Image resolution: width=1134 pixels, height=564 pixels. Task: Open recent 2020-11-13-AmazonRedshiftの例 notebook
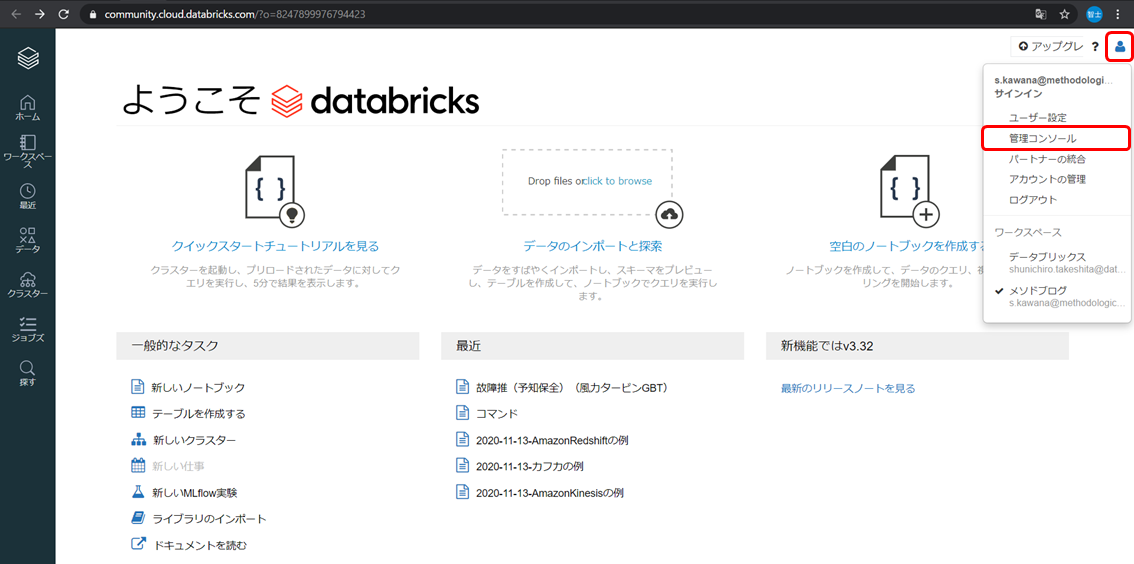pos(552,440)
